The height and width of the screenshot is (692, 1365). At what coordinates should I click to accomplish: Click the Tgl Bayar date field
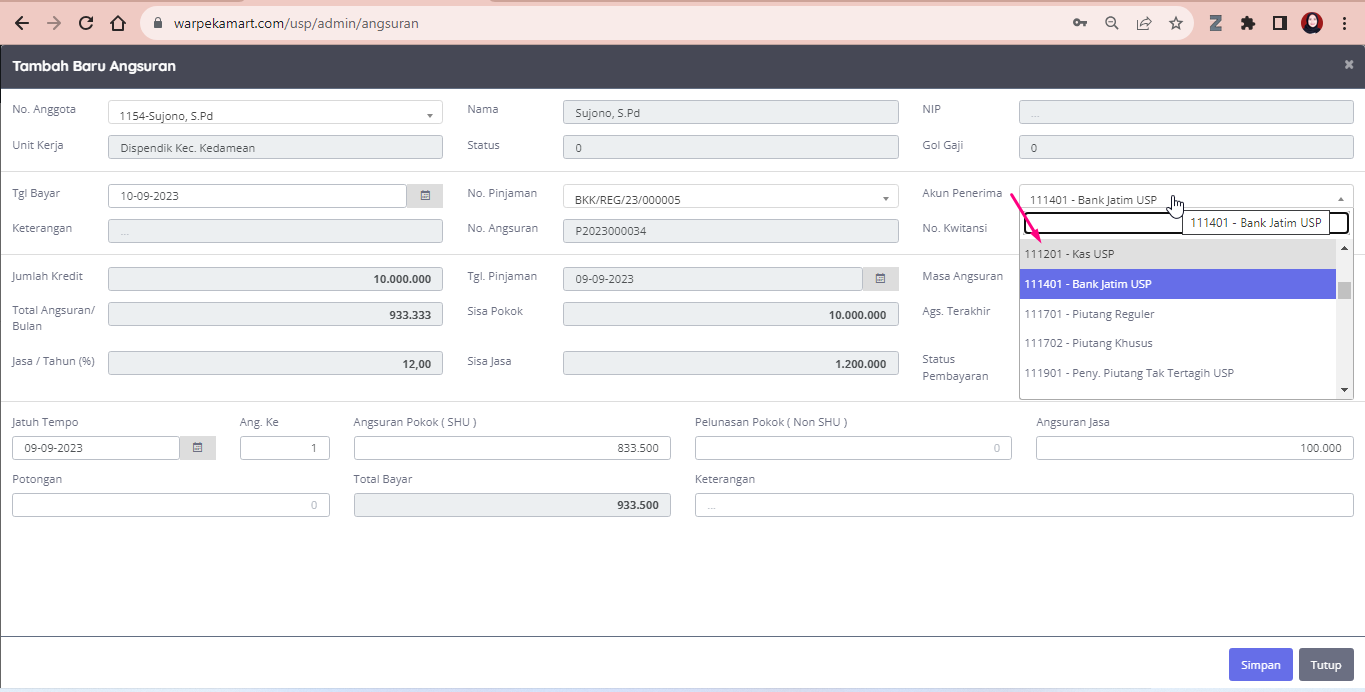257,196
